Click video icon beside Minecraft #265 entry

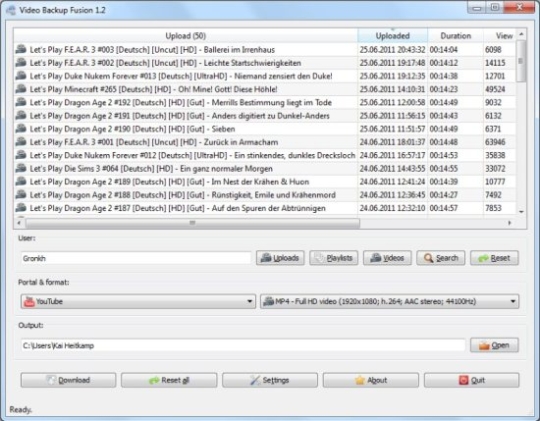click(21, 89)
